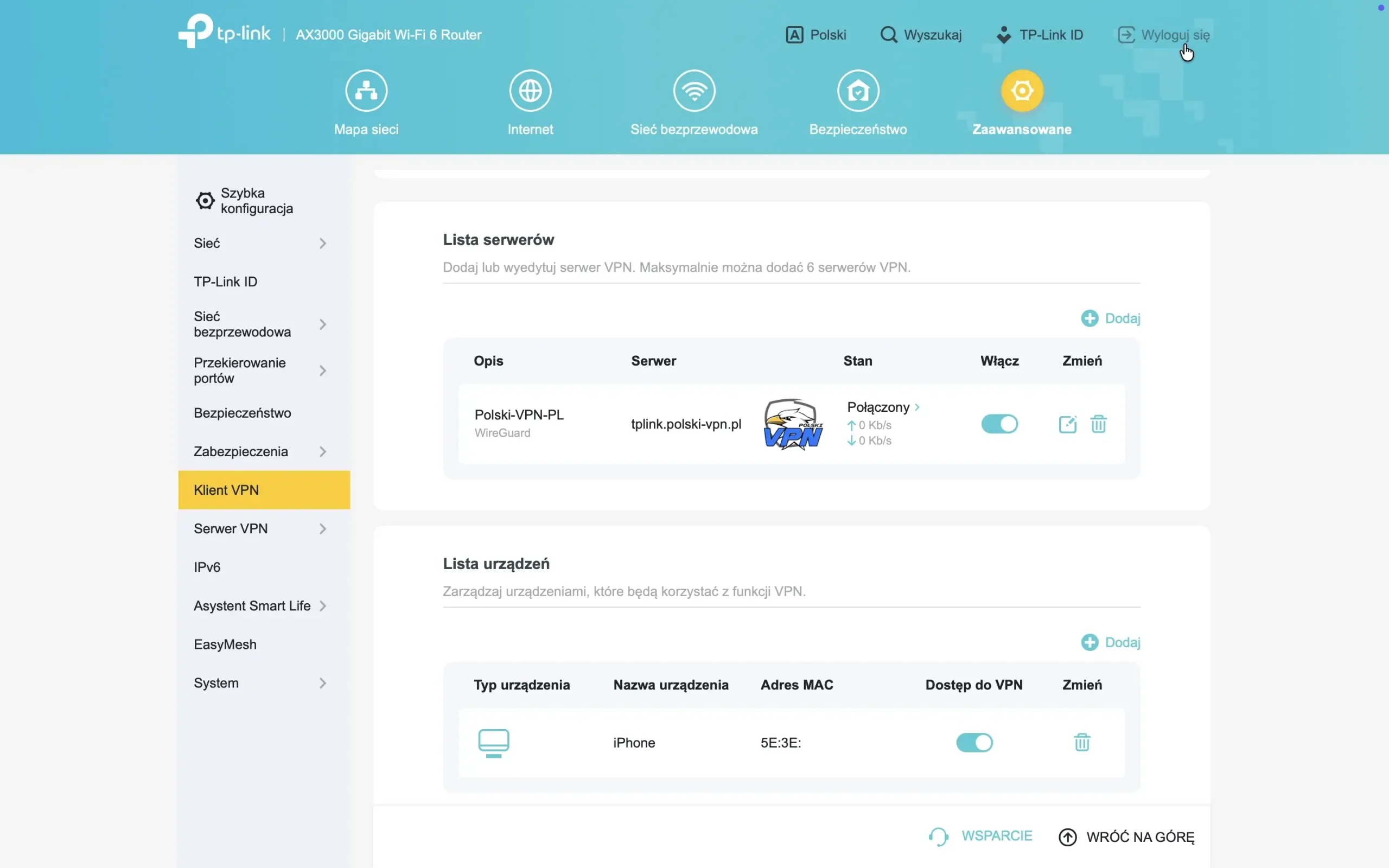Disable VPN access for the iPhone
This screenshot has width=1389, height=868.
[x=974, y=742]
